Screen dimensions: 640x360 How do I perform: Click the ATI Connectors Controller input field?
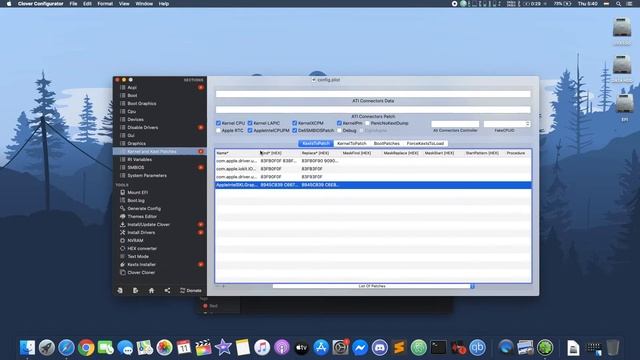coord(455,124)
